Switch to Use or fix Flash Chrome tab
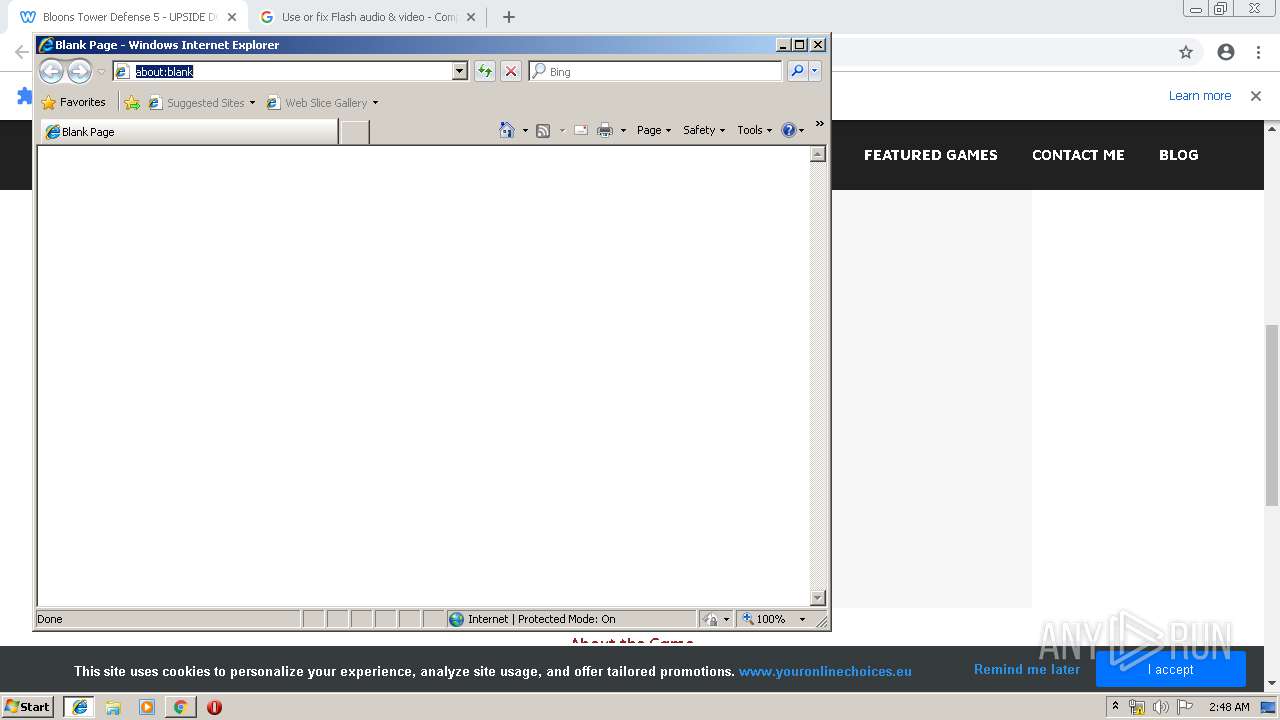The width and height of the screenshot is (1280, 720). 368,17
